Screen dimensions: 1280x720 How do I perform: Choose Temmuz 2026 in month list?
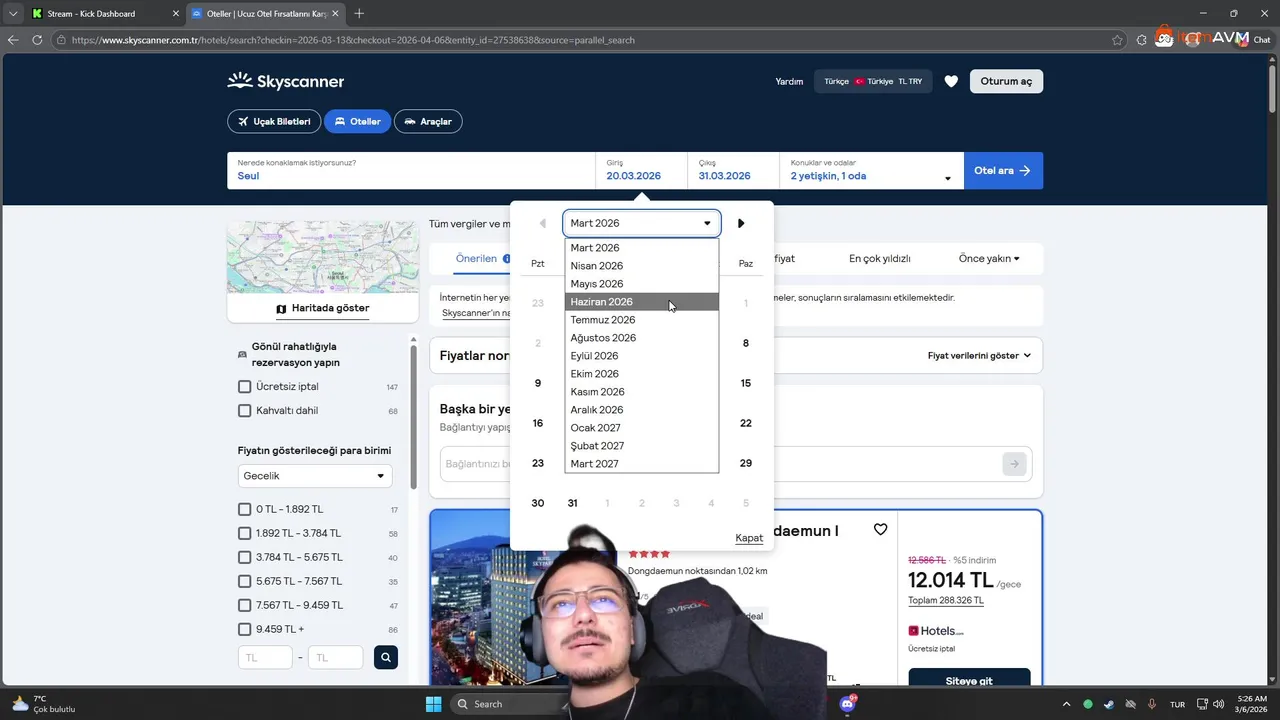pyautogui.click(x=641, y=320)
